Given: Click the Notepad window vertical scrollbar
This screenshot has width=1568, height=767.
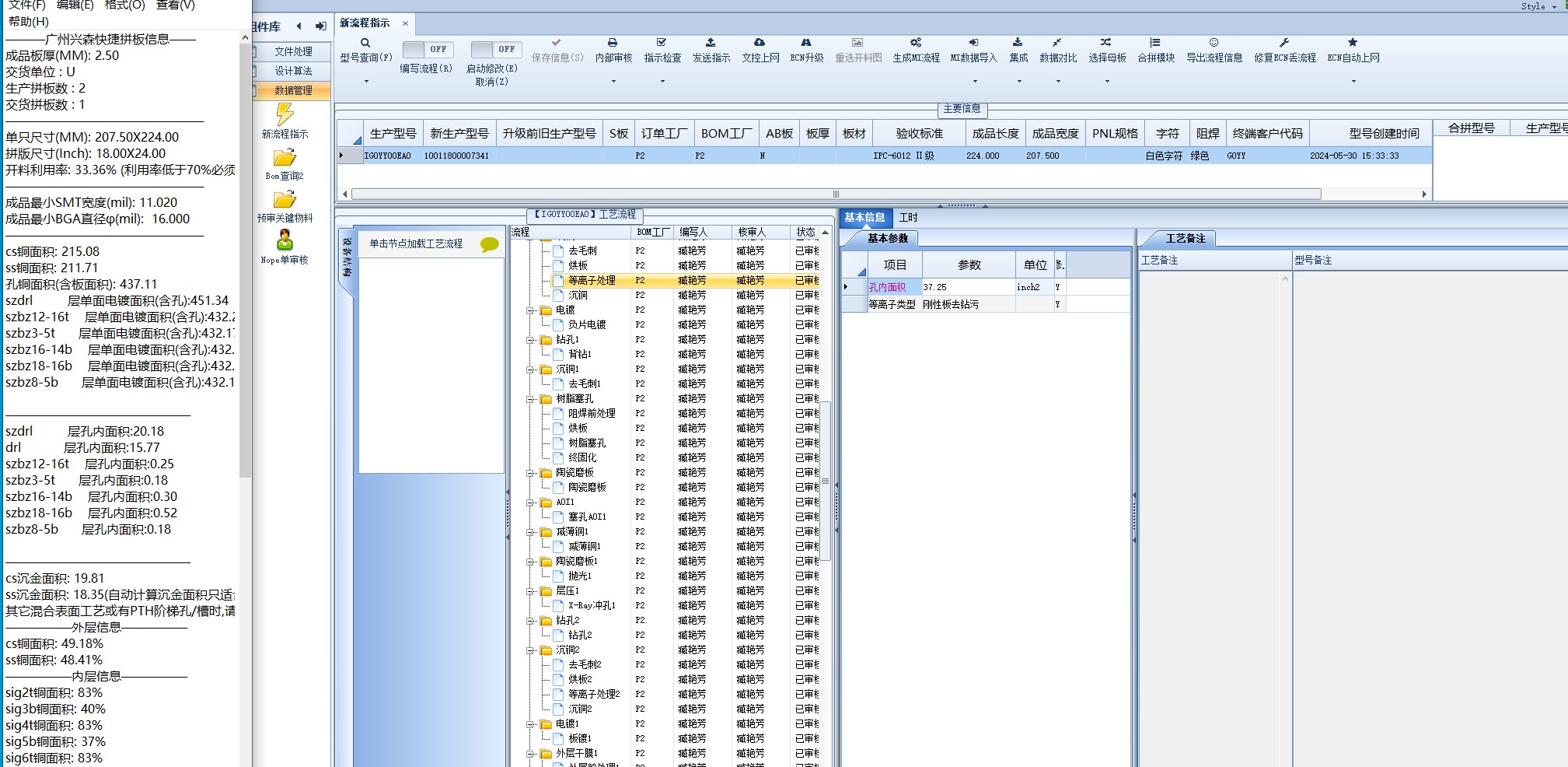Looking at the screenshot, I should [x=246, y=261].
